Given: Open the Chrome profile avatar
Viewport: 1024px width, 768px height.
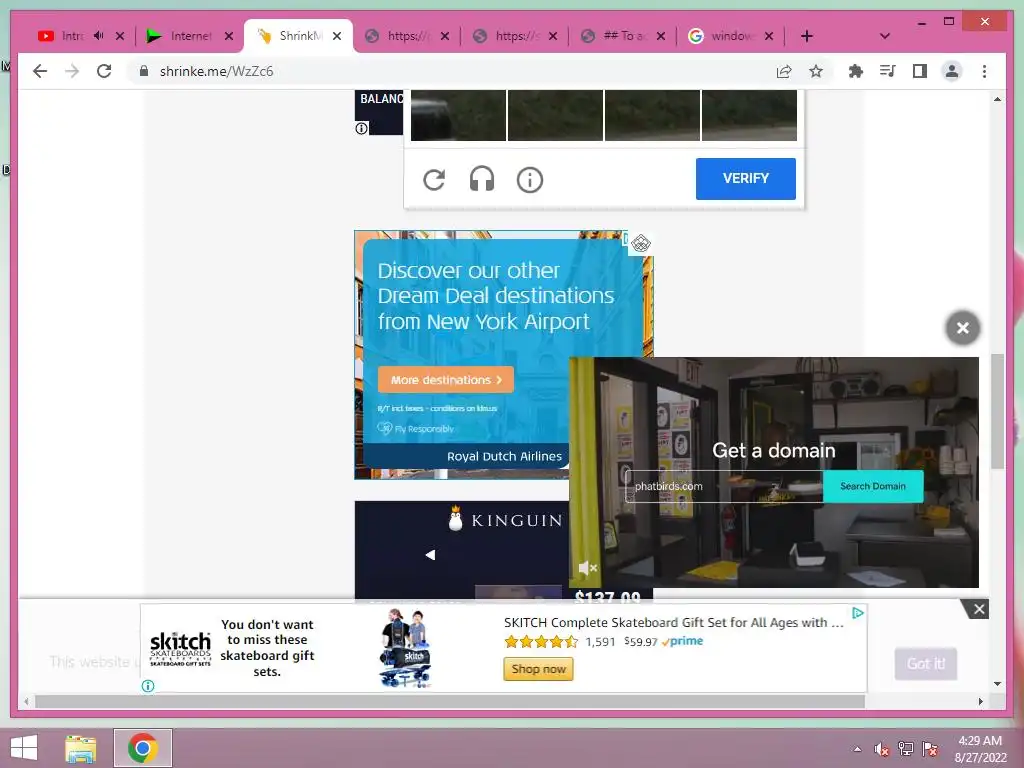Looking at the screenshot, I should coord(952,71).
